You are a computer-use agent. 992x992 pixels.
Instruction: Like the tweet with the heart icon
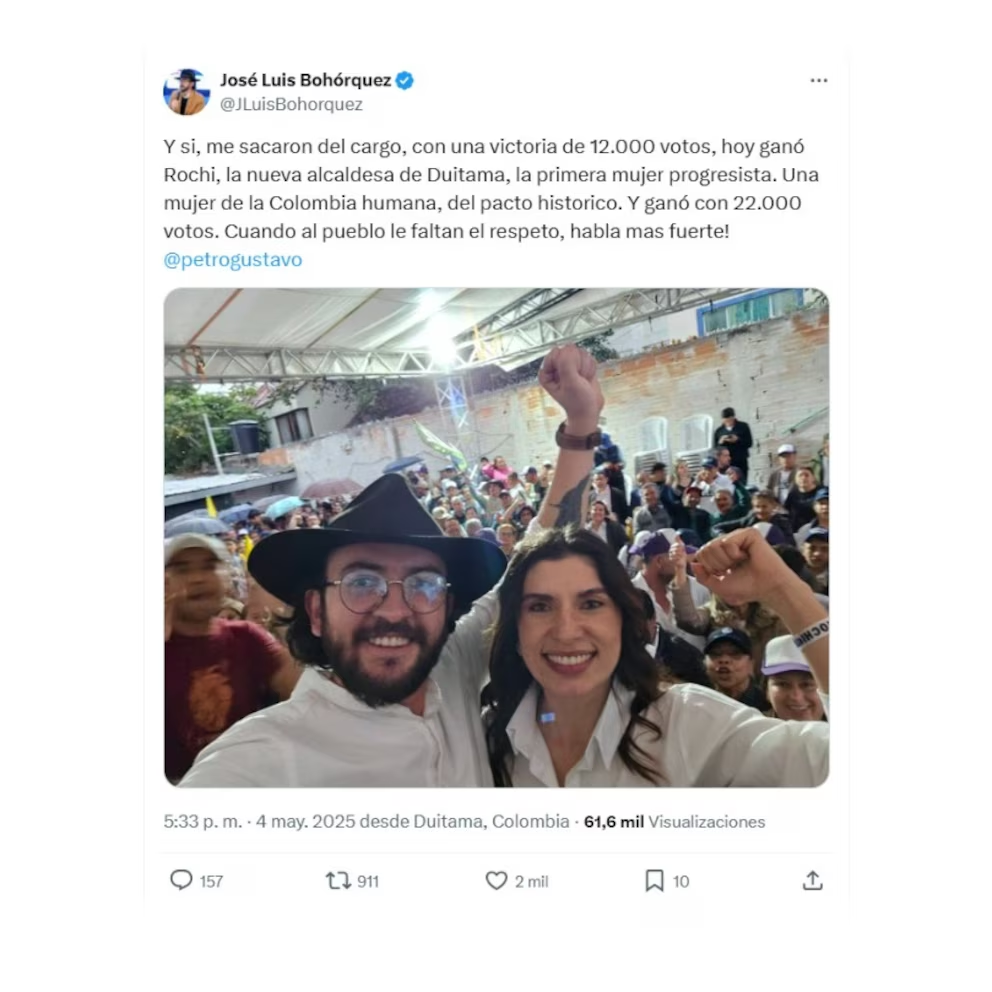tap(496, 880)
